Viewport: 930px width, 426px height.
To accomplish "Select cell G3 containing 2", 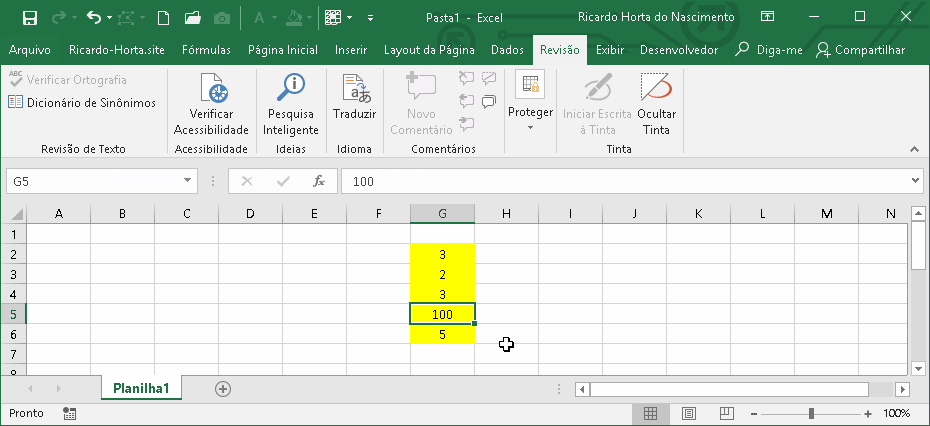I will tap(442, 274).
